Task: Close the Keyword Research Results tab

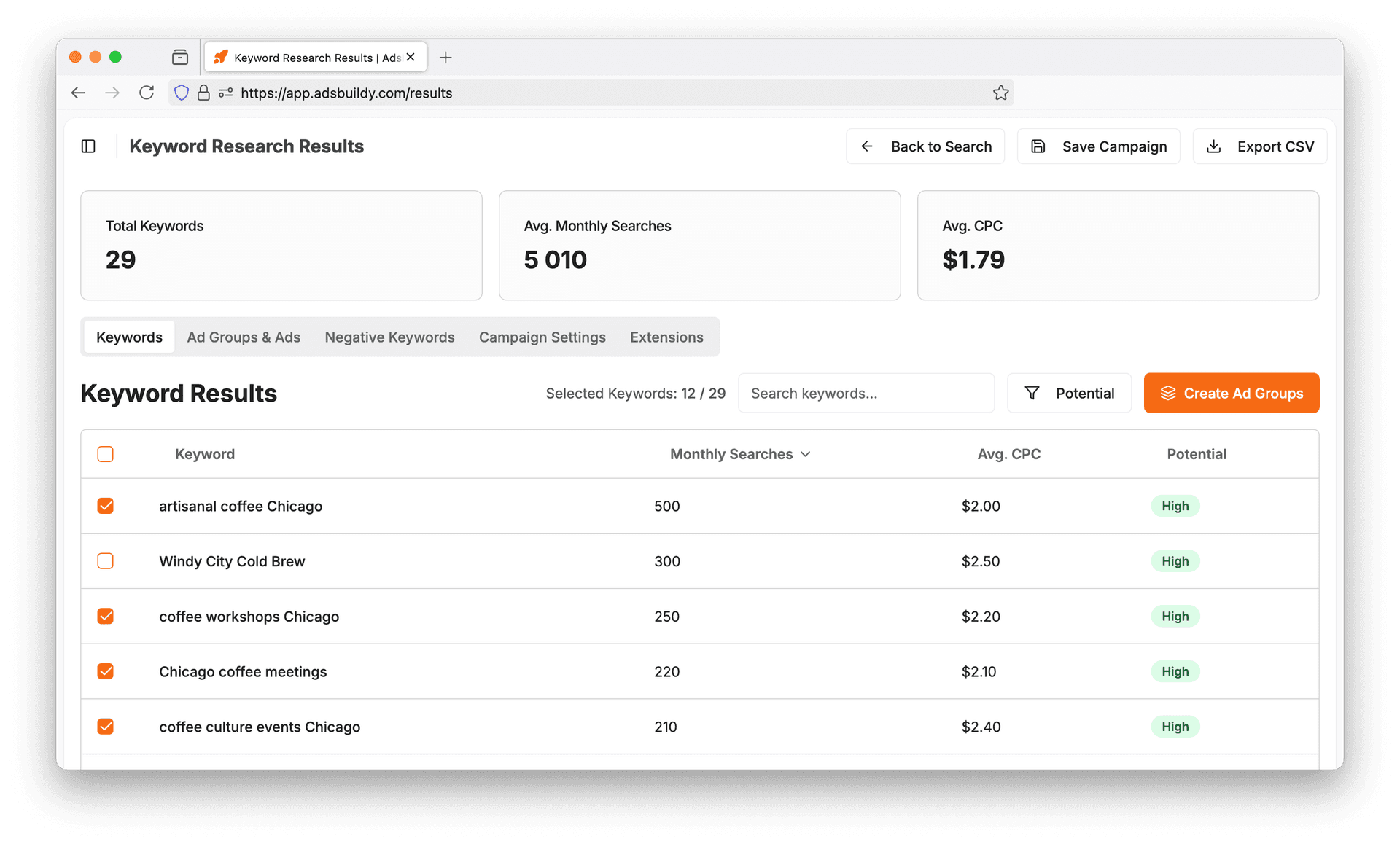Action: 411,57
